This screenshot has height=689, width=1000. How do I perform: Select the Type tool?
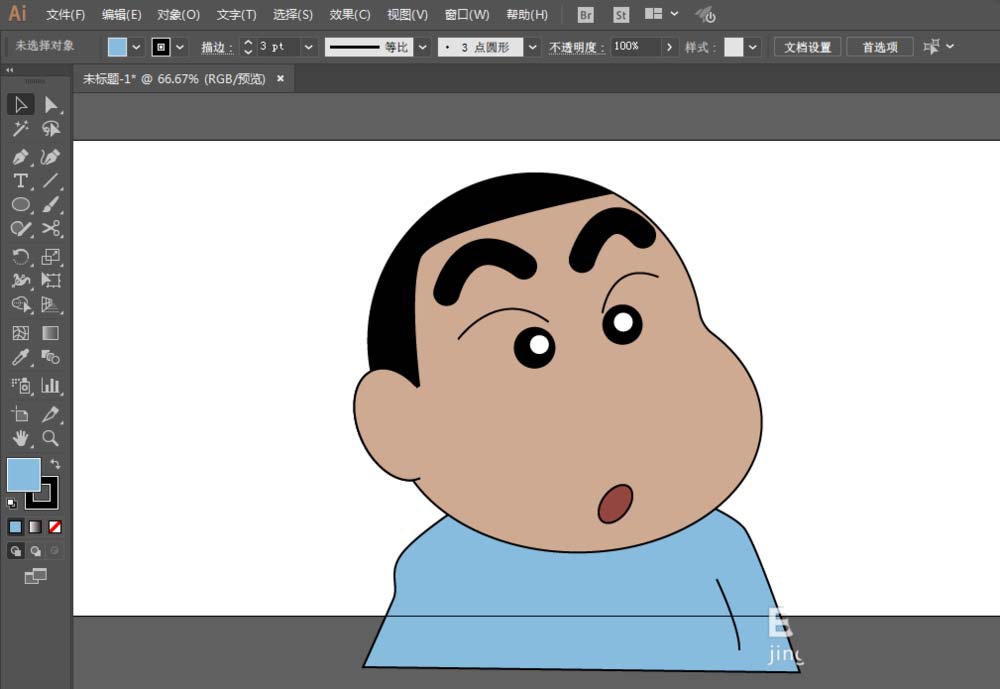click(20, 181)
